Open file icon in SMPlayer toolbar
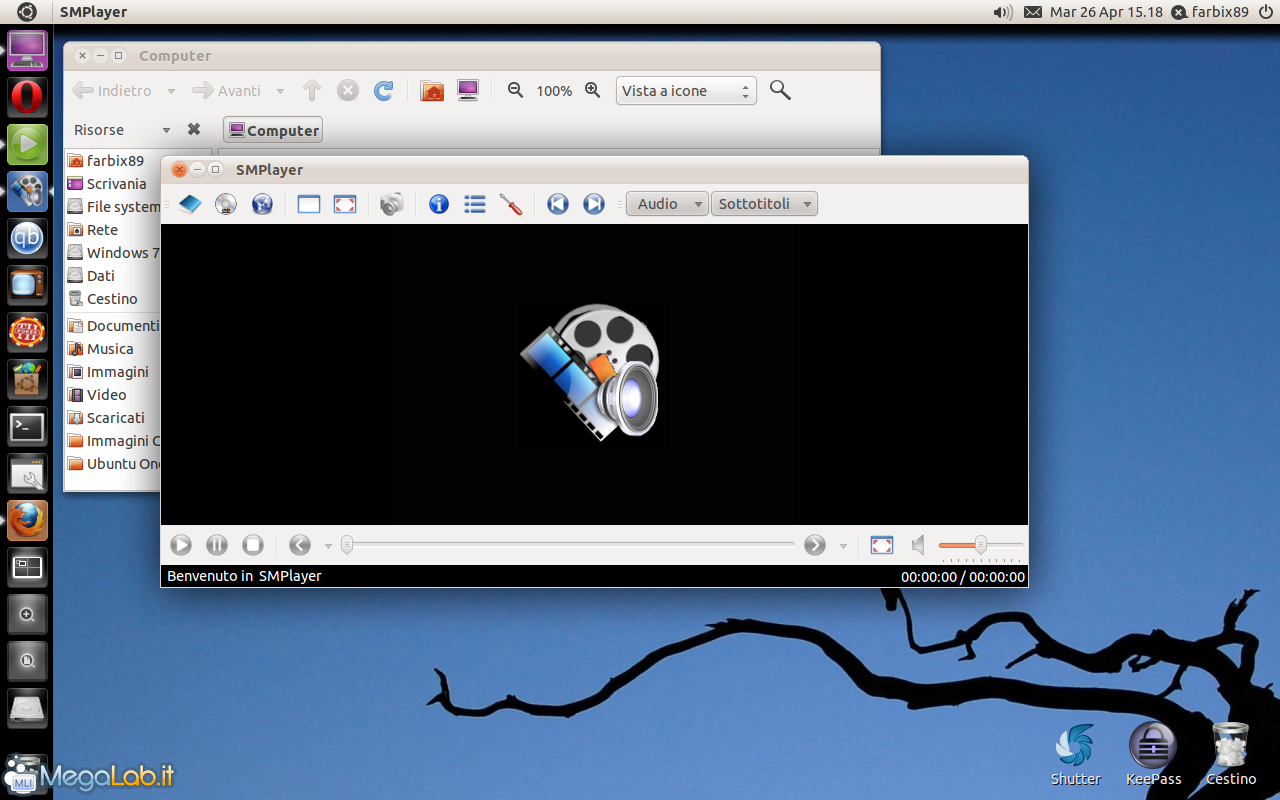The width and height of the screenshot is (1280, 800). (x=190, y=204)
